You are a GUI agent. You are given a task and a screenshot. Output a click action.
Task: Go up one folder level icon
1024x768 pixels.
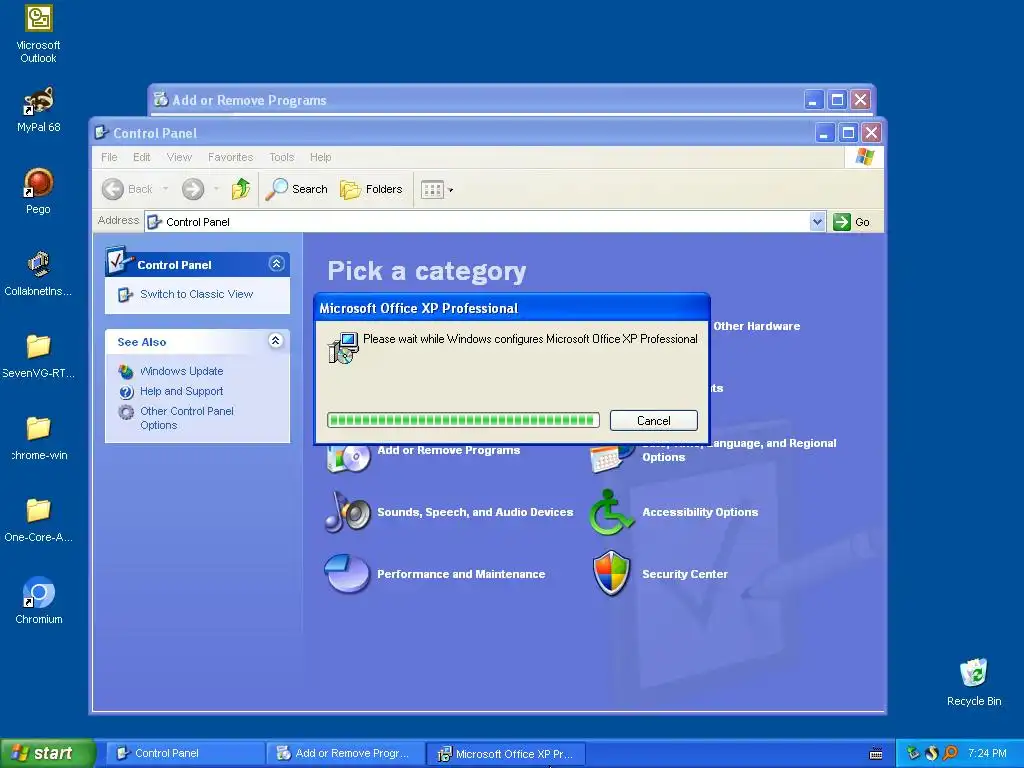coord(241,189)
